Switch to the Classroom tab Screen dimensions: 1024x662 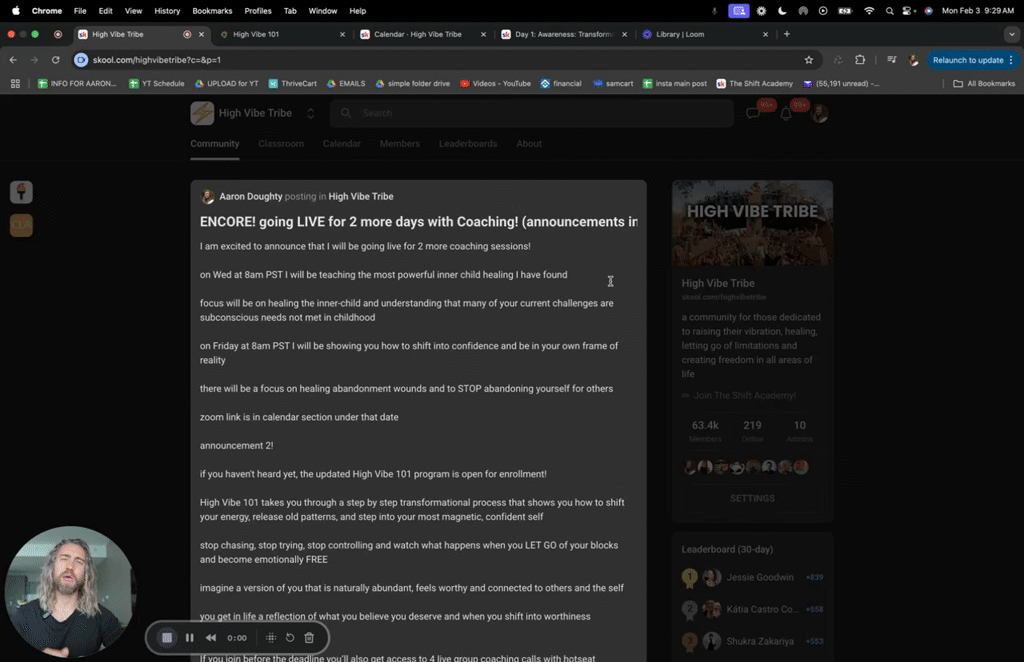281,144
